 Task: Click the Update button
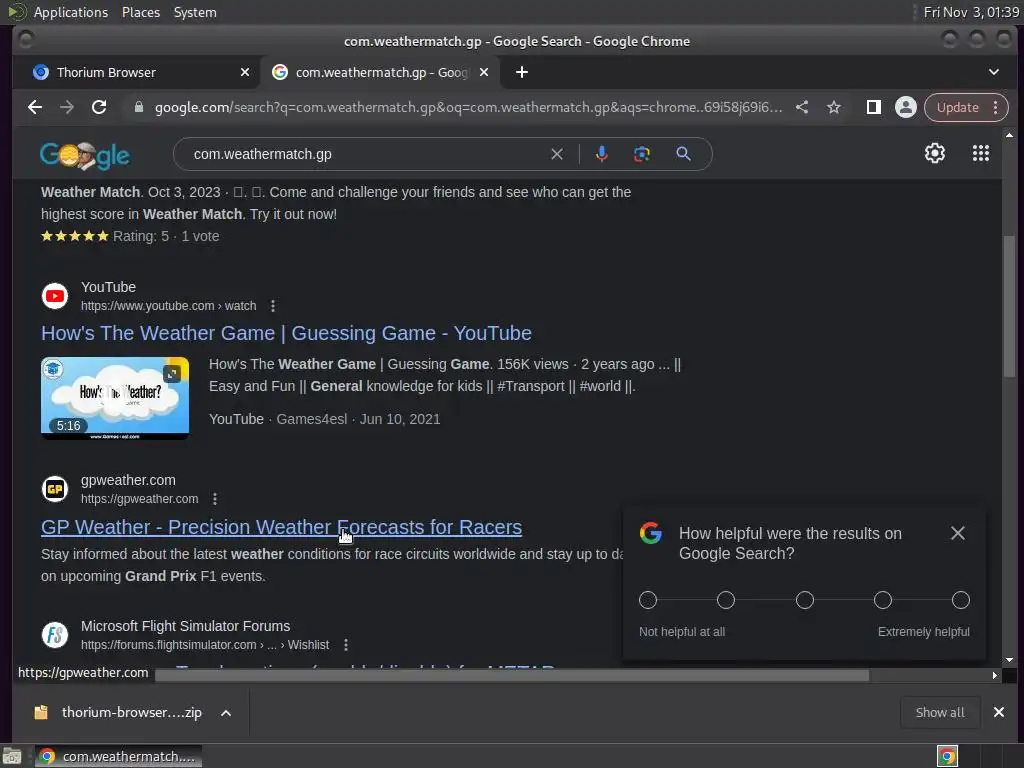[957, 107]
